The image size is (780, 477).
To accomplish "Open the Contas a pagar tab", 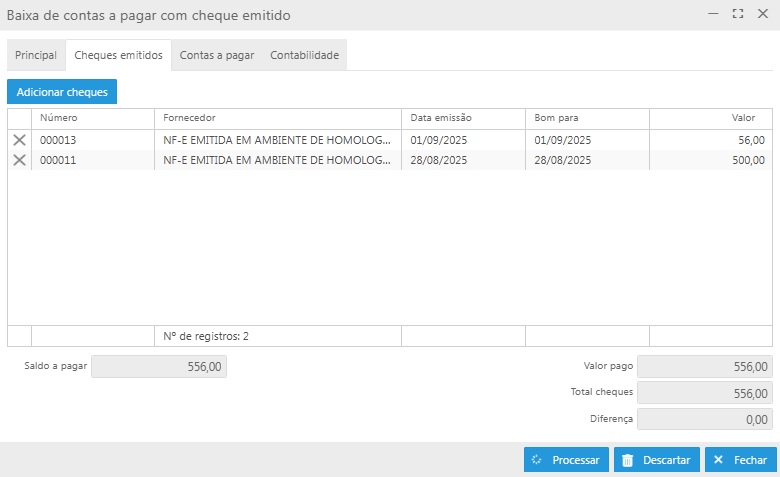I will [217, 55].
